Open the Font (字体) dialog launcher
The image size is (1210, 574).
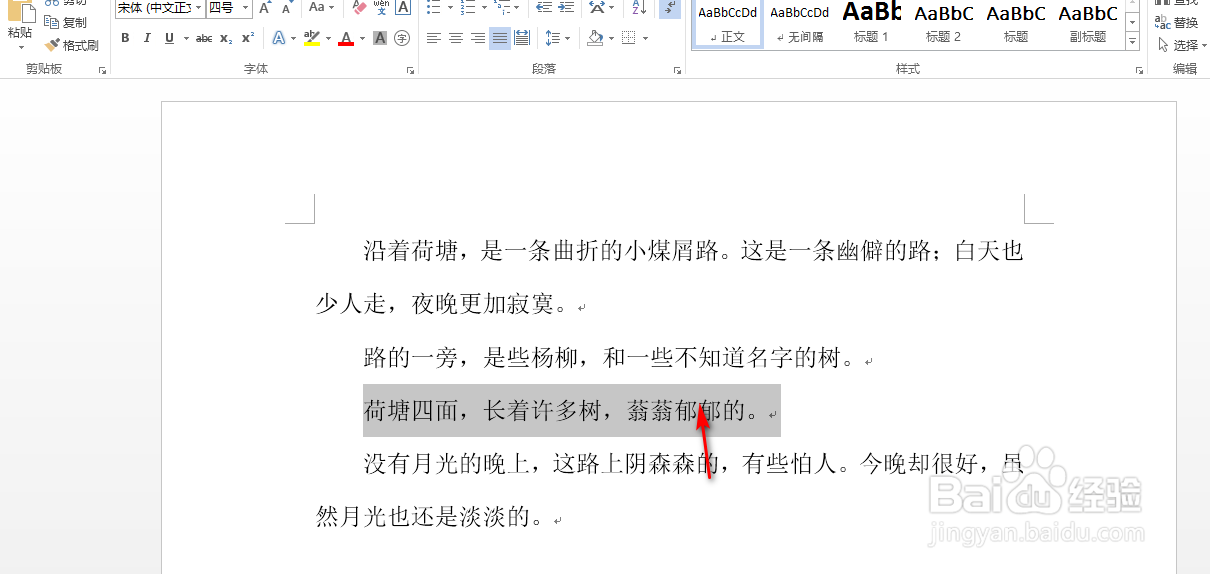[411, 70]
